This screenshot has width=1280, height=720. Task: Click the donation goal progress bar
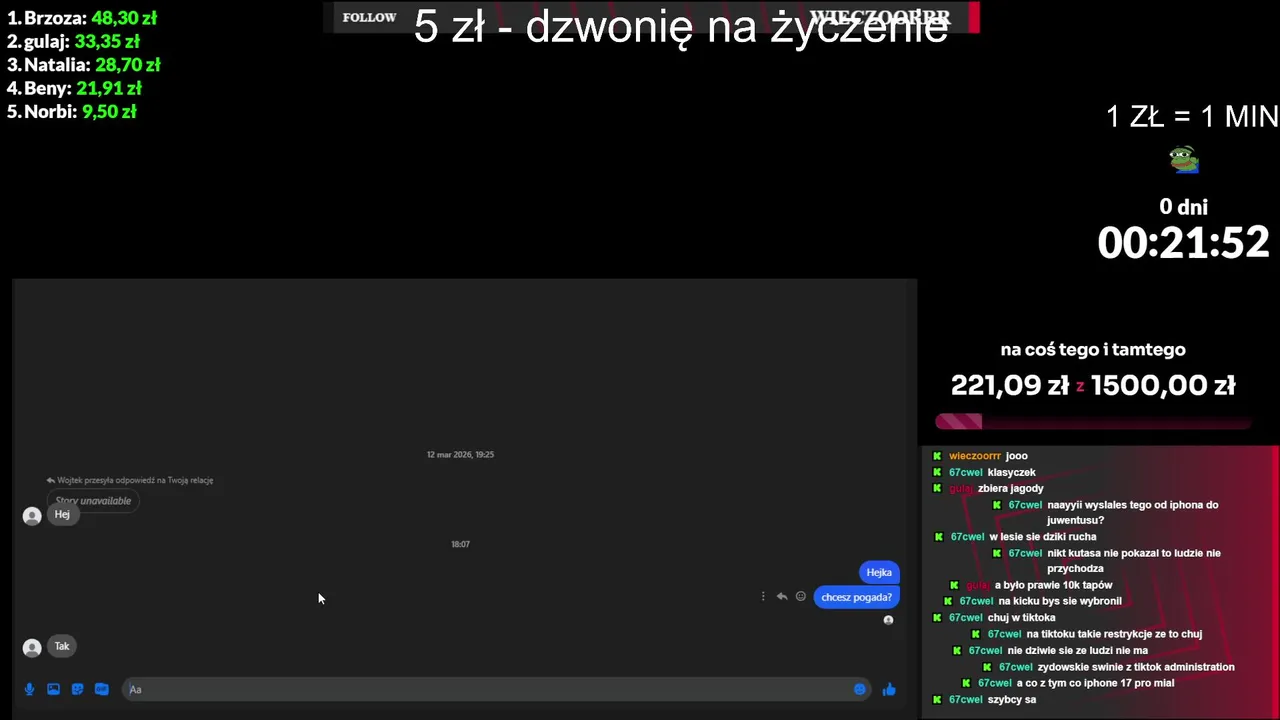[x=1092, y=422]
